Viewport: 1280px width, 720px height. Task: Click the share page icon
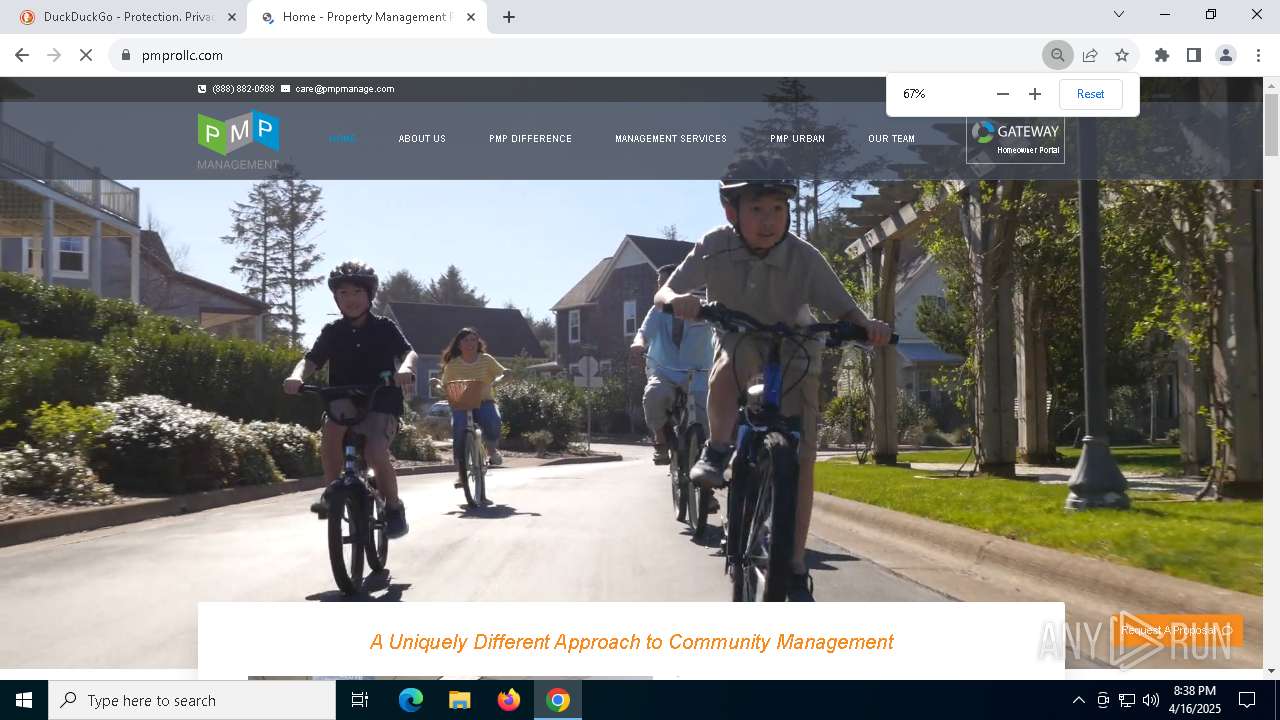[x=1090, y=55]
